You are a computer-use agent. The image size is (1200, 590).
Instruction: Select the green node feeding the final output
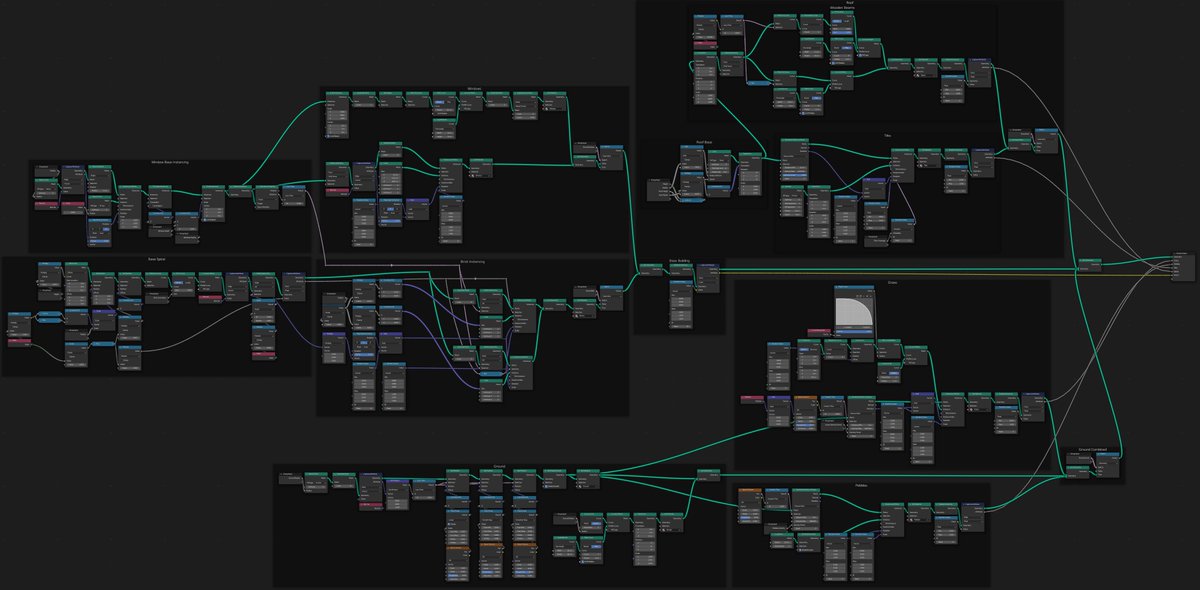click(x=1090, y=263)
